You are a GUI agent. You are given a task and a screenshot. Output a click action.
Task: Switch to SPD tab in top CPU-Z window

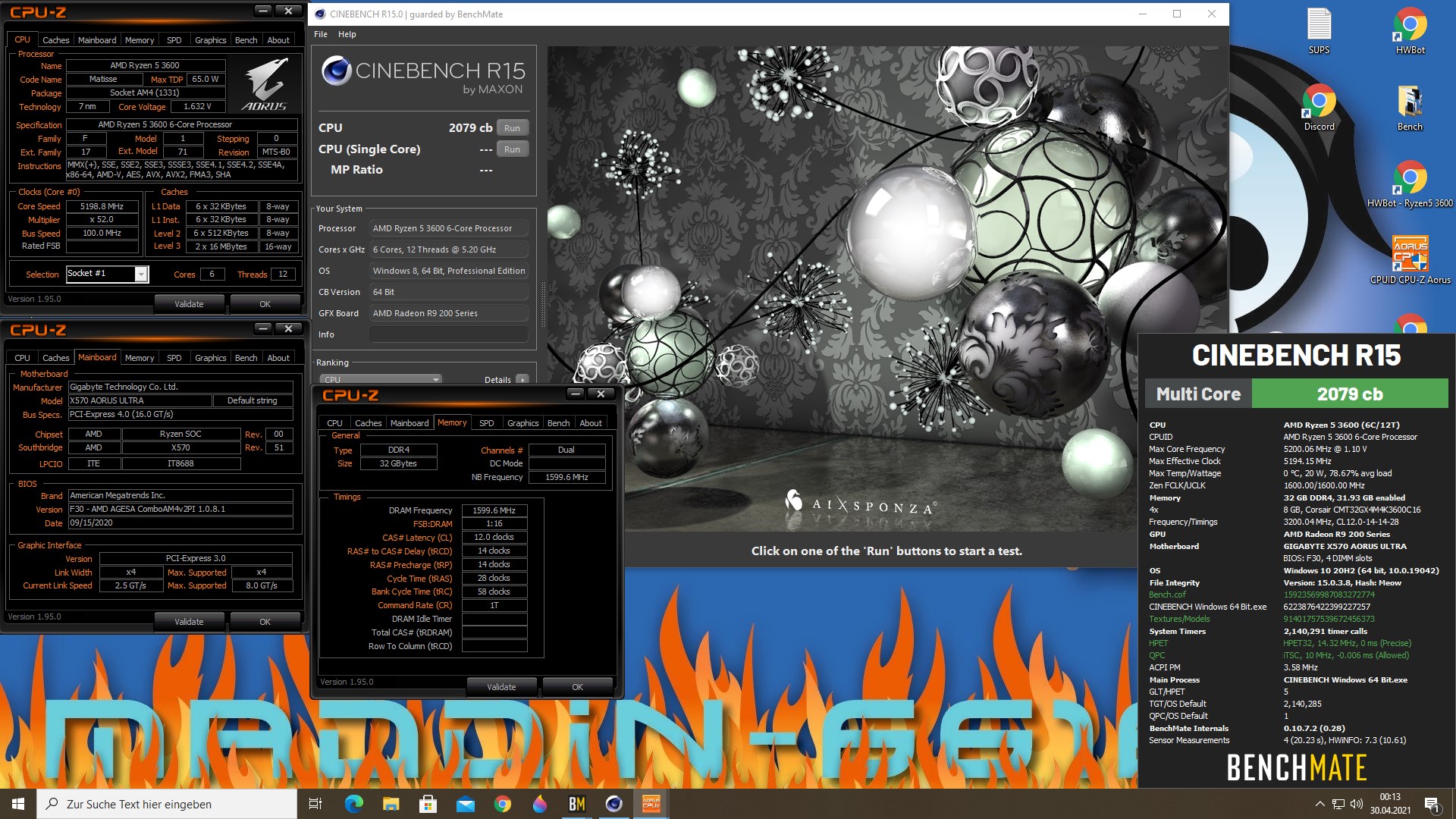(174, 40)
